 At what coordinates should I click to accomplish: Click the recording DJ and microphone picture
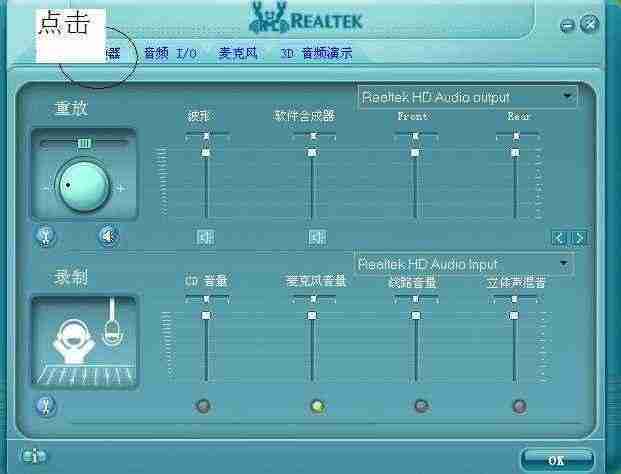(x=84, y=341)
